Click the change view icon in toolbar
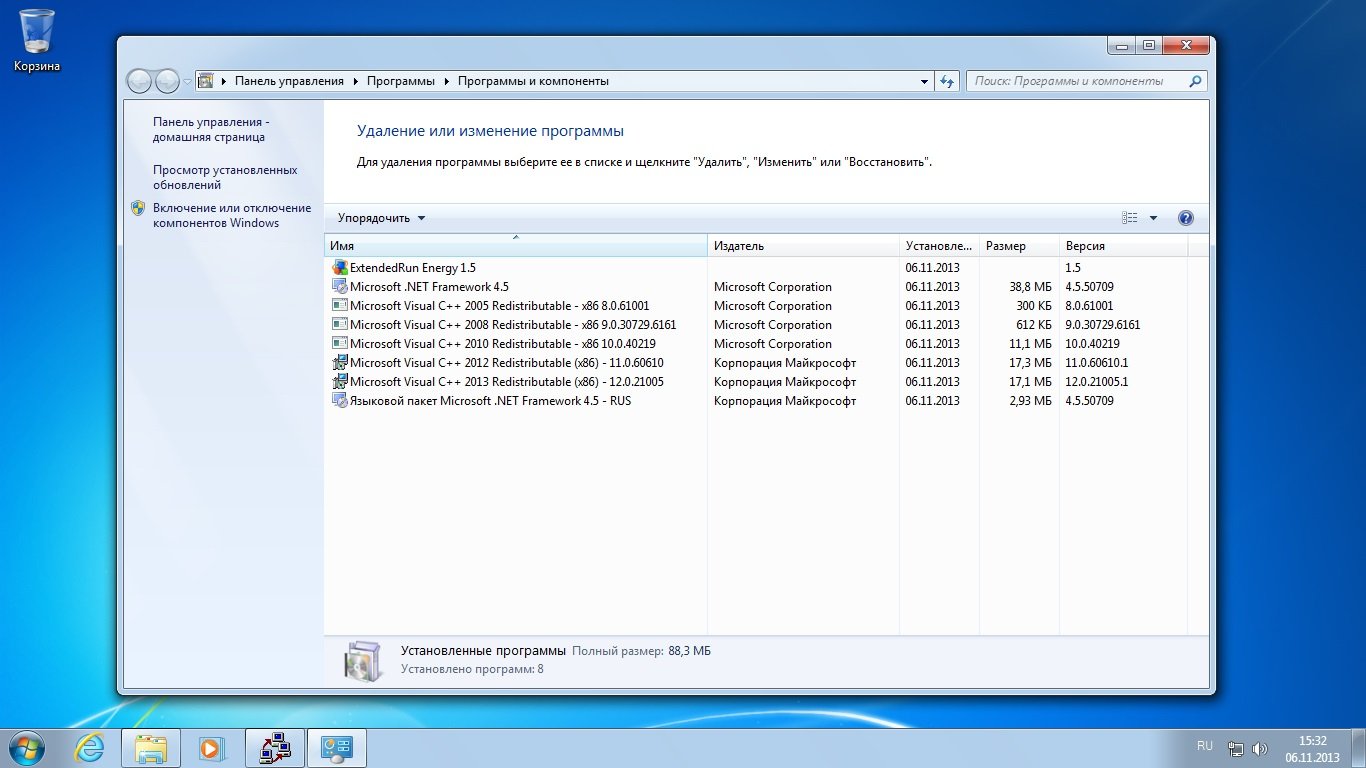Image resolution: width=1366 pixels, height=768 pixels. coord(1130,218)
